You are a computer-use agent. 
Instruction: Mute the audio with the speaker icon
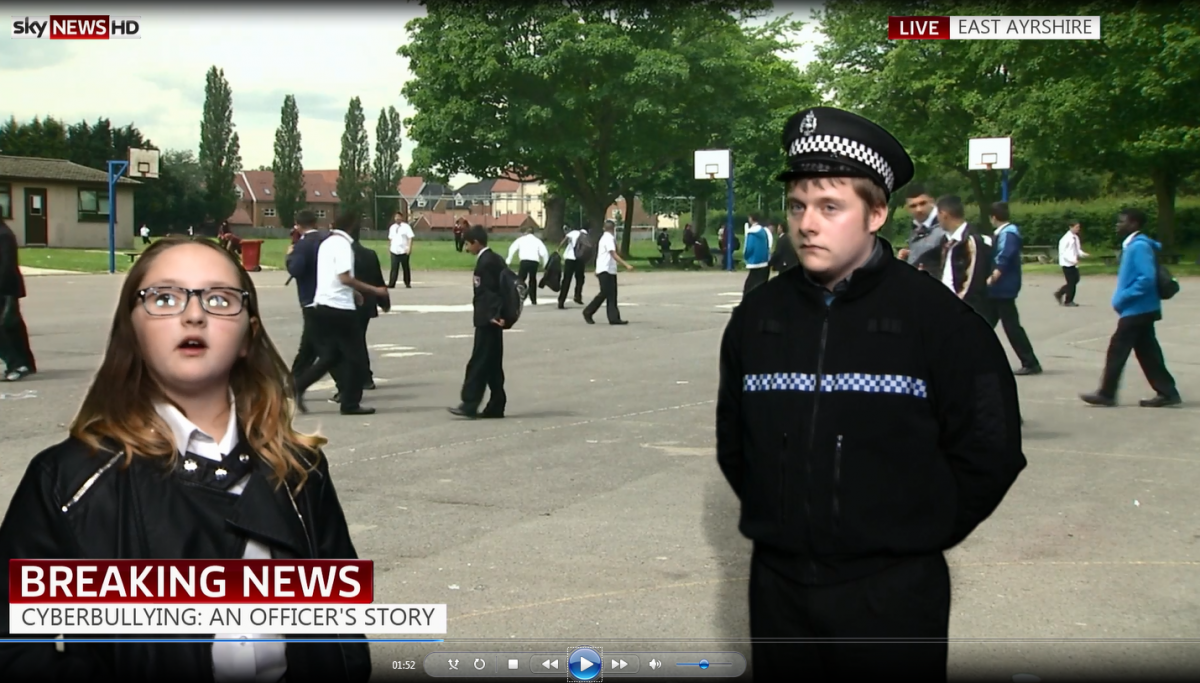point(654,664)
